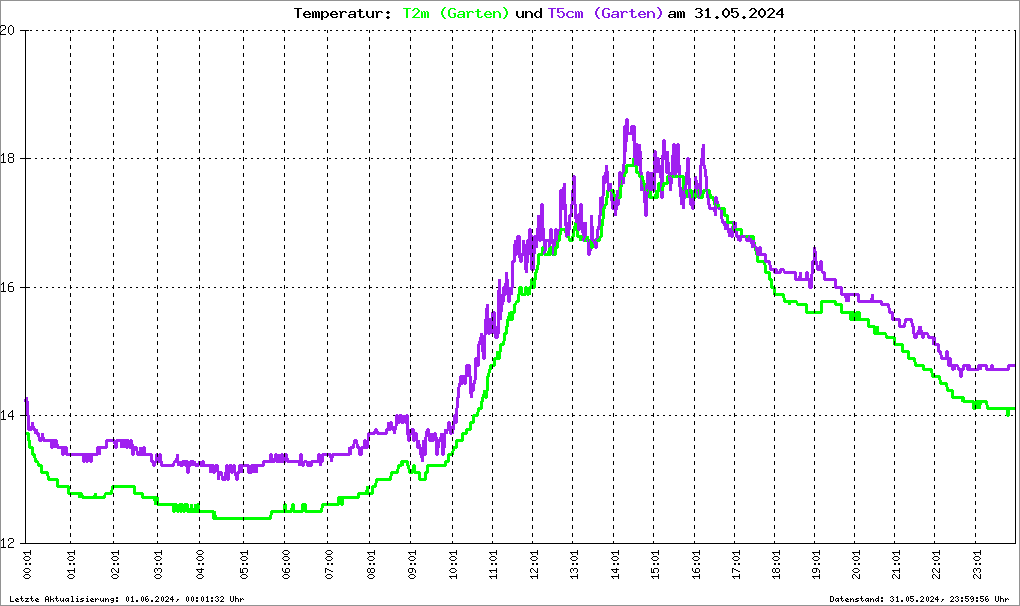This screenshot has width=1020, height=606.
Task: Click the x-axis time label 09:01
Action: pyautogui.click(x=411, y=564)
